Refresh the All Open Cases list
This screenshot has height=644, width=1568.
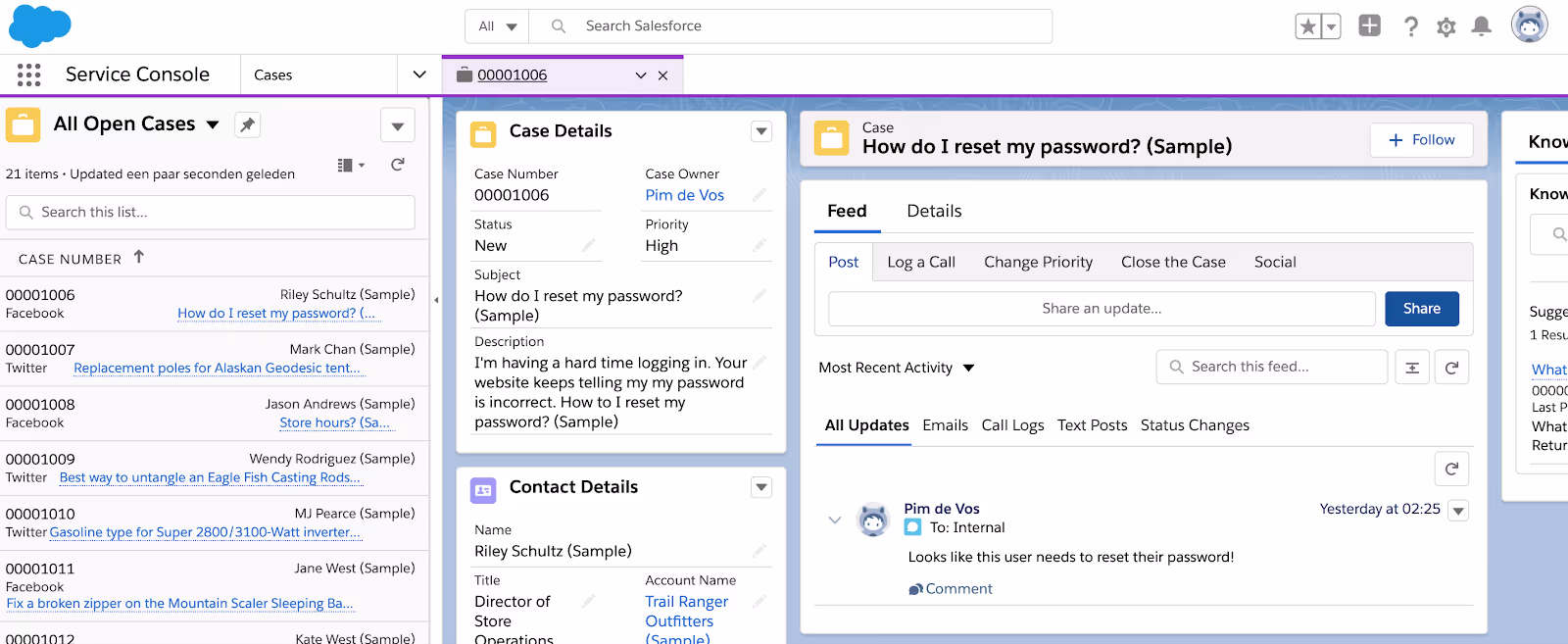click(397, 165)
